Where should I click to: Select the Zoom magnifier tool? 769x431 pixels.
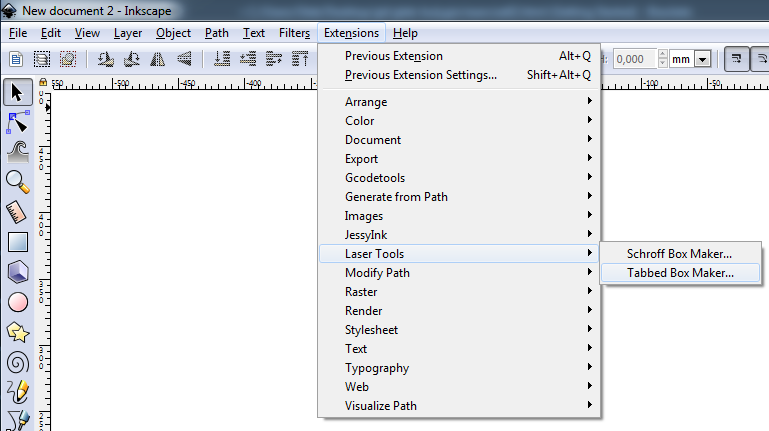click(17, 181)
